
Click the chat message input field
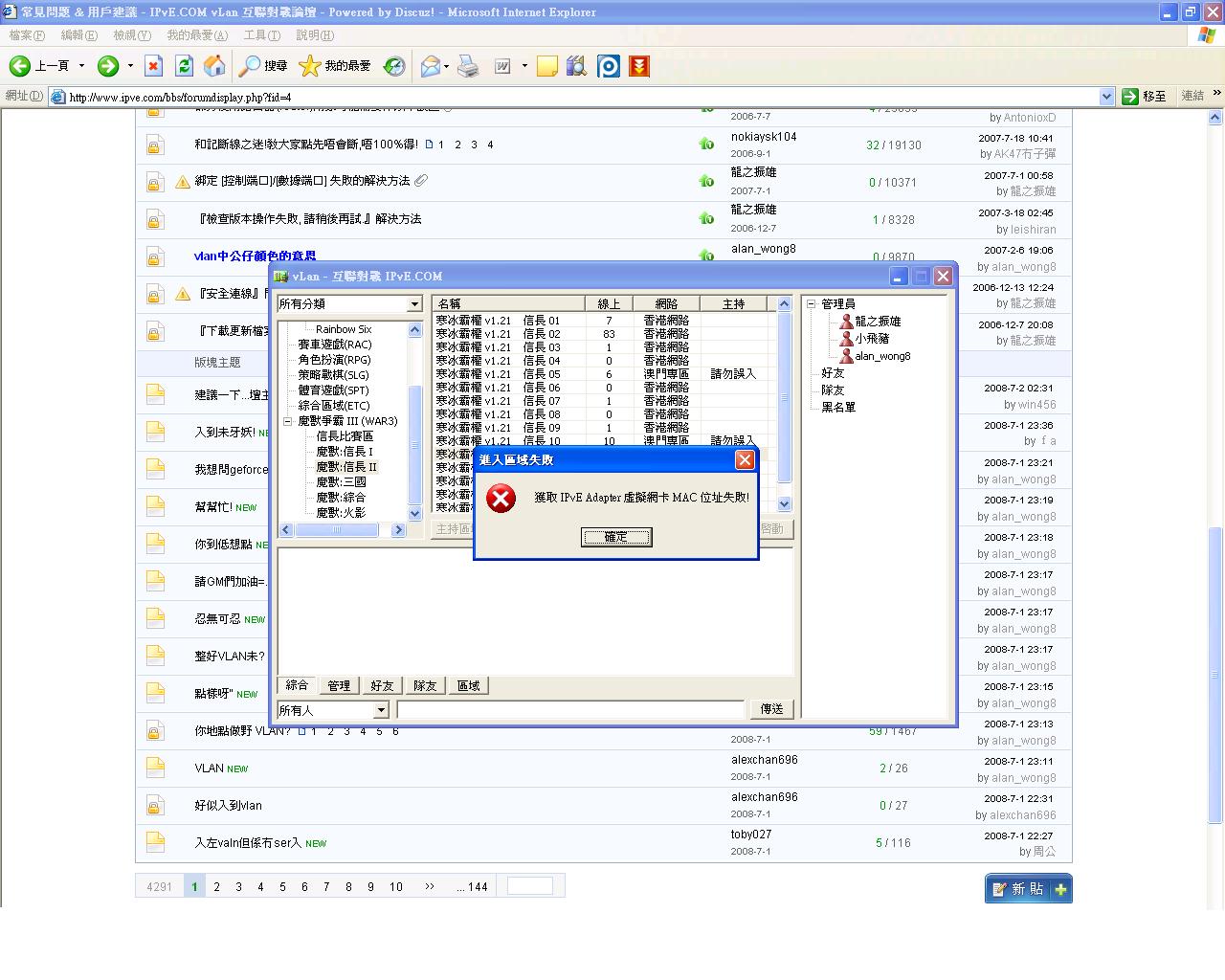tap(570, 710)
